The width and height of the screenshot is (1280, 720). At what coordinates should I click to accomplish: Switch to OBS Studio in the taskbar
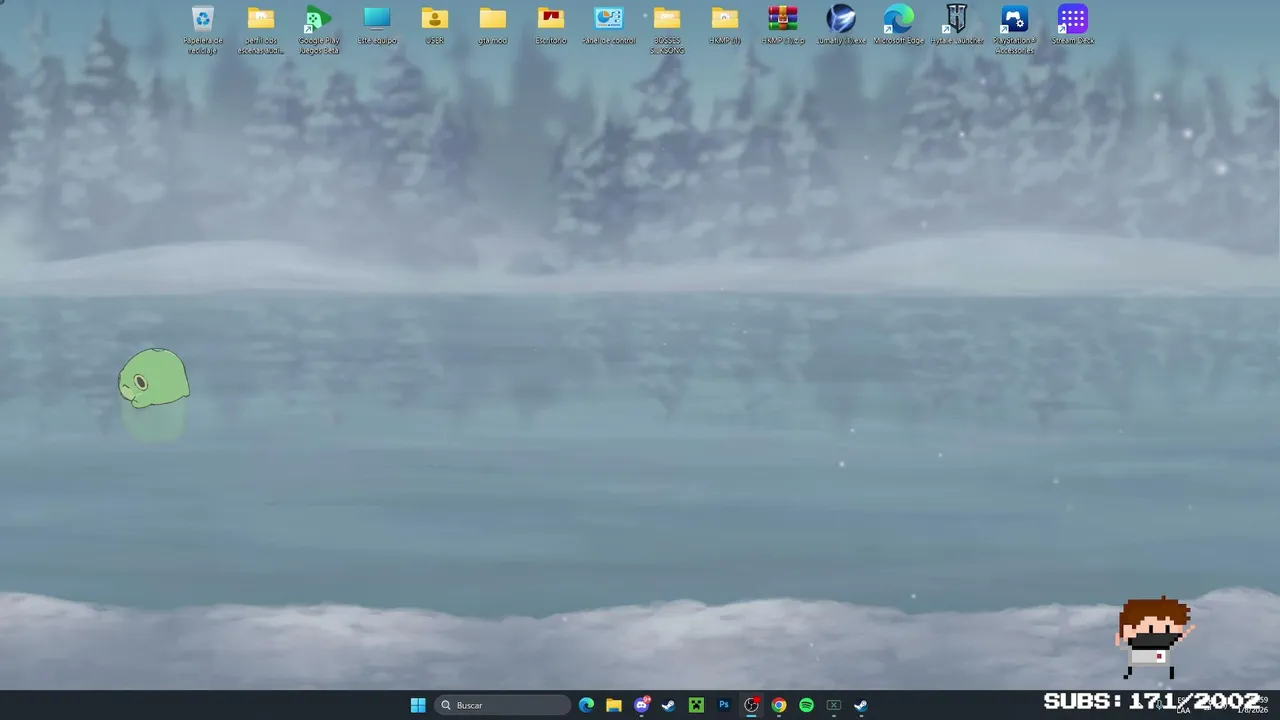click(x=751, y=705)
